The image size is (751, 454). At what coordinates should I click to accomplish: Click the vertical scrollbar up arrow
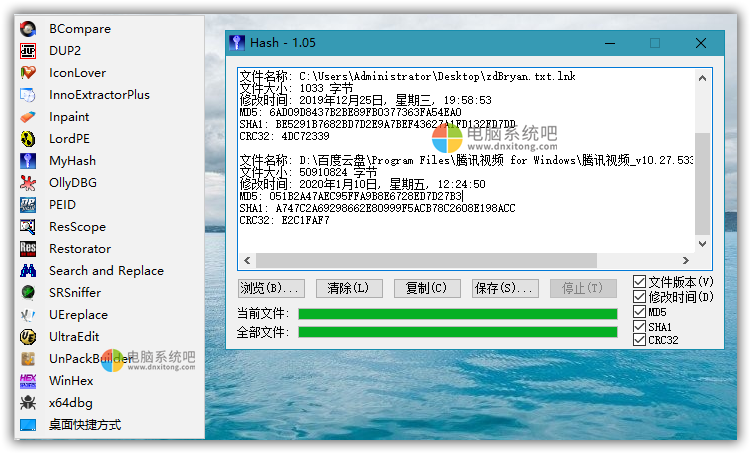(x=702, y=78)
